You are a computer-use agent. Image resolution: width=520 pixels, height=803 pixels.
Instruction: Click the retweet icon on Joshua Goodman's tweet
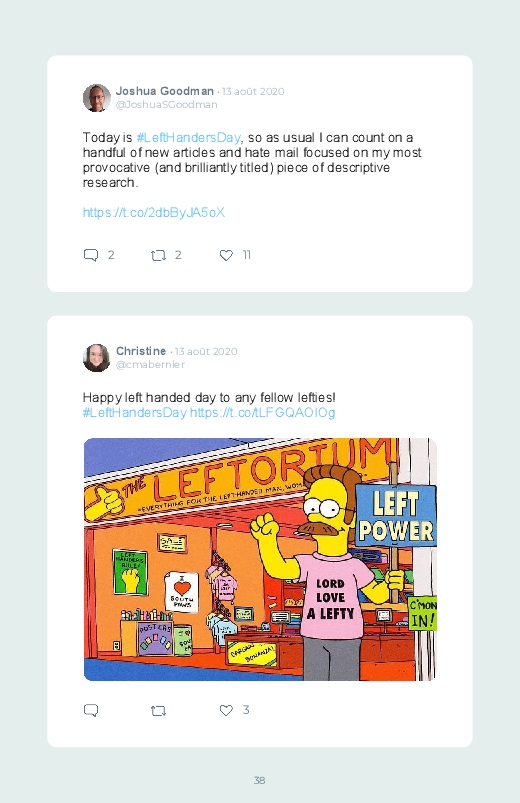(x=158, y=255)
